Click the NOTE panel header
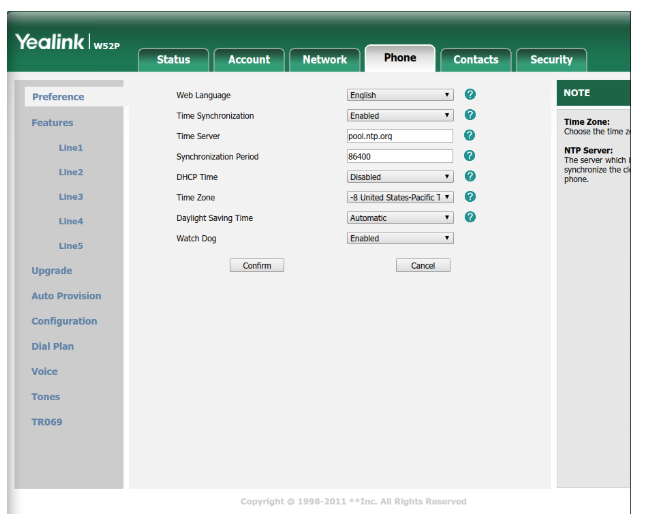The width and height of the screenshot is (645, 520). (x=593, y=93)
